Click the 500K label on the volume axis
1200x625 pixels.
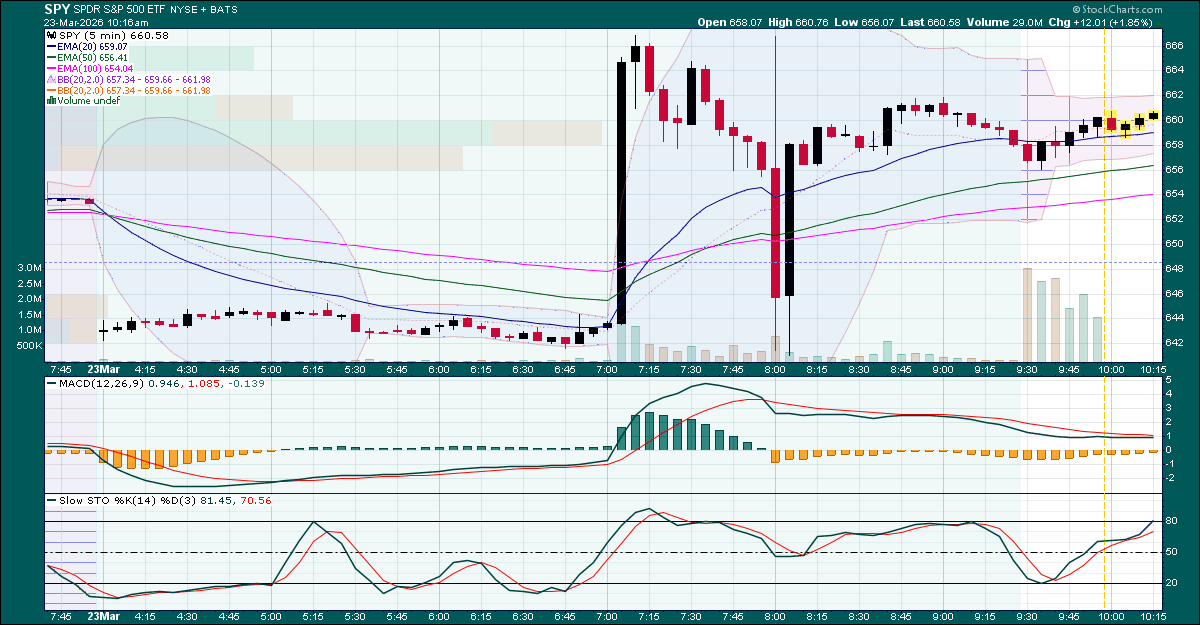coord(29,346)
